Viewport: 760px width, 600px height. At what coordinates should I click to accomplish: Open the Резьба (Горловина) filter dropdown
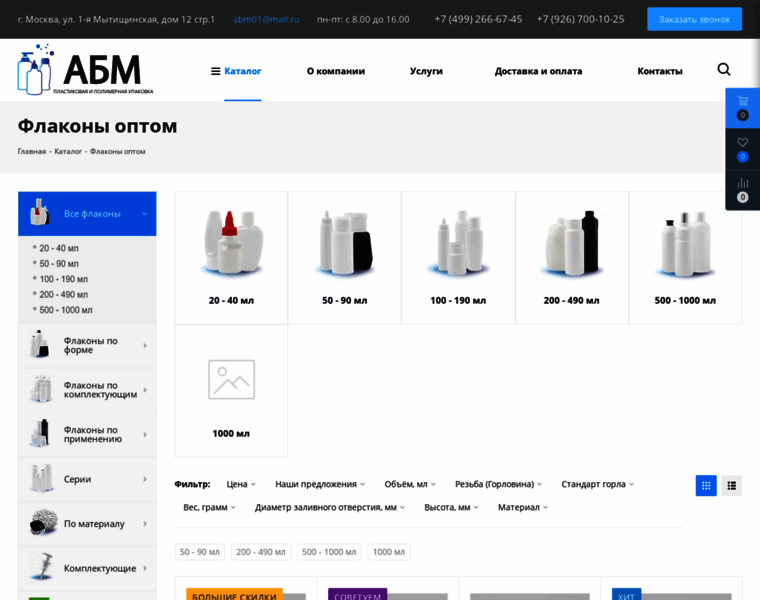coord(498,484)
